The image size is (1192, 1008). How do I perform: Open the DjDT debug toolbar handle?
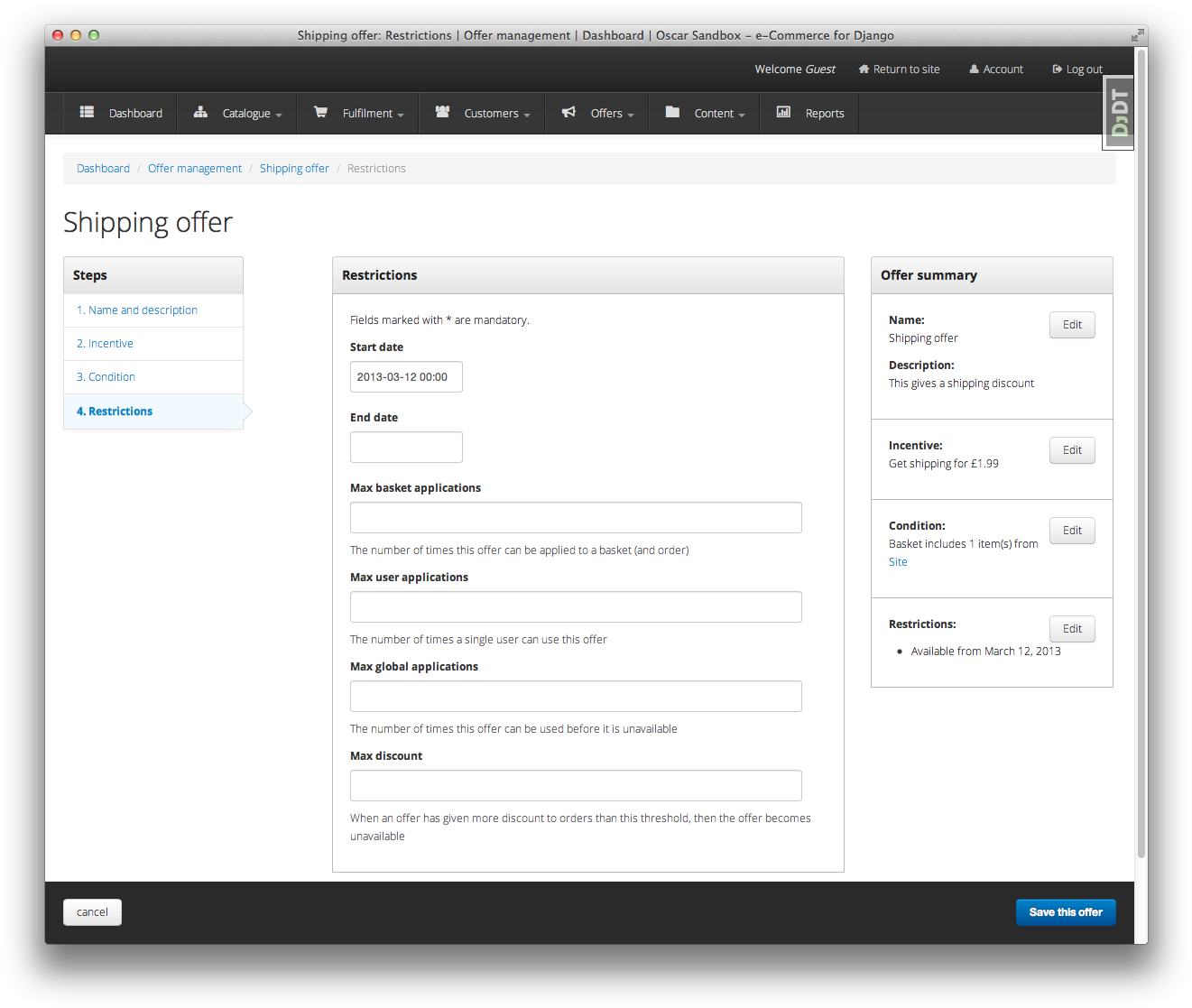click(x=1119, y=113)
